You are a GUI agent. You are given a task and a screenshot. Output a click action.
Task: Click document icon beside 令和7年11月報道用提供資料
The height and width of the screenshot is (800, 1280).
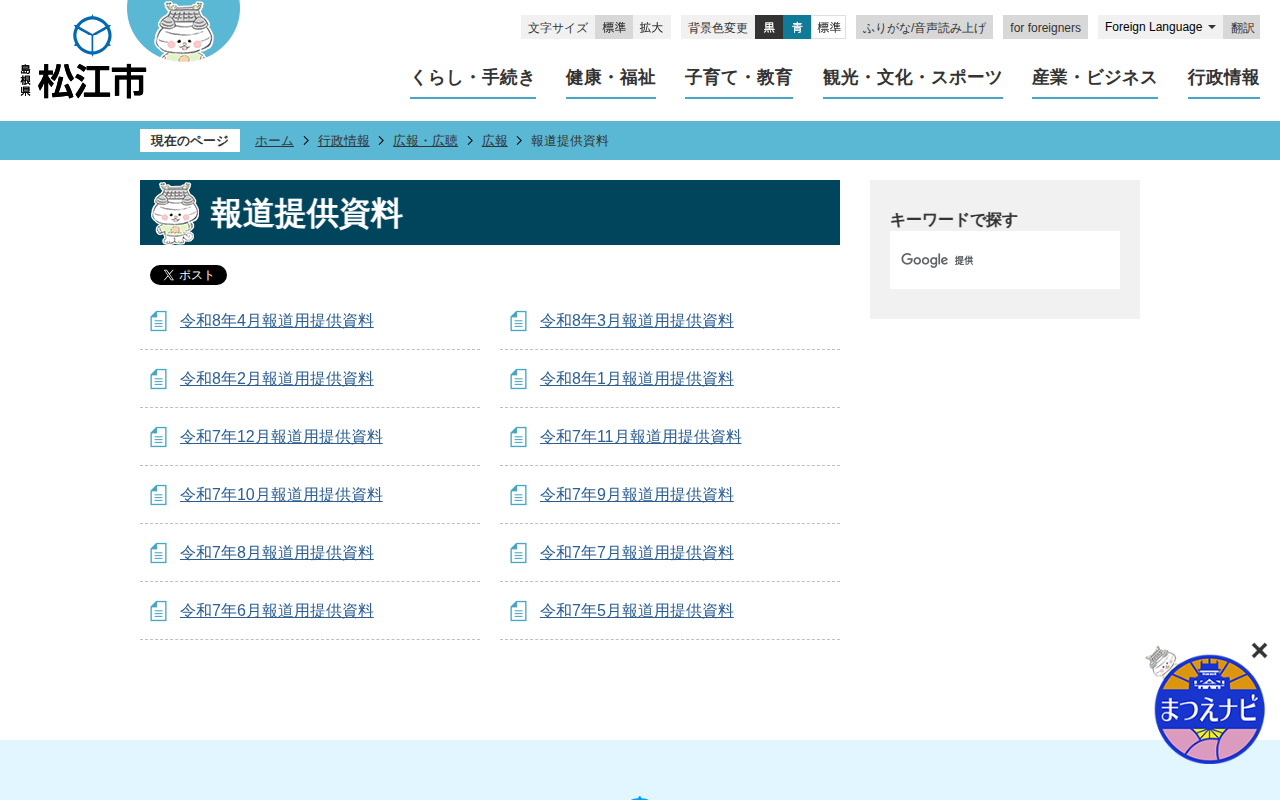click(x=518, y=437)
